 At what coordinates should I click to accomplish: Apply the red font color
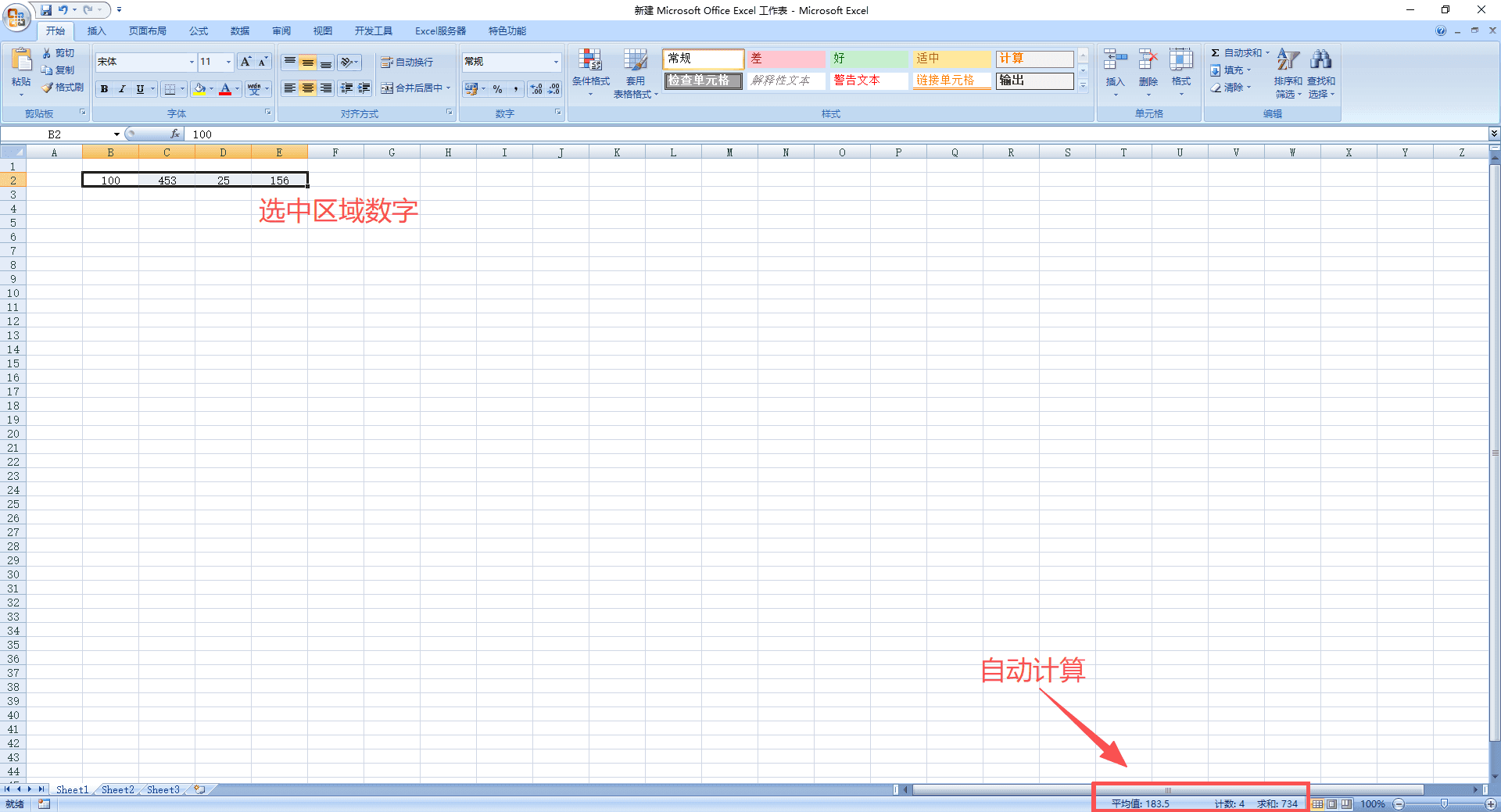(x=225, y=89)
